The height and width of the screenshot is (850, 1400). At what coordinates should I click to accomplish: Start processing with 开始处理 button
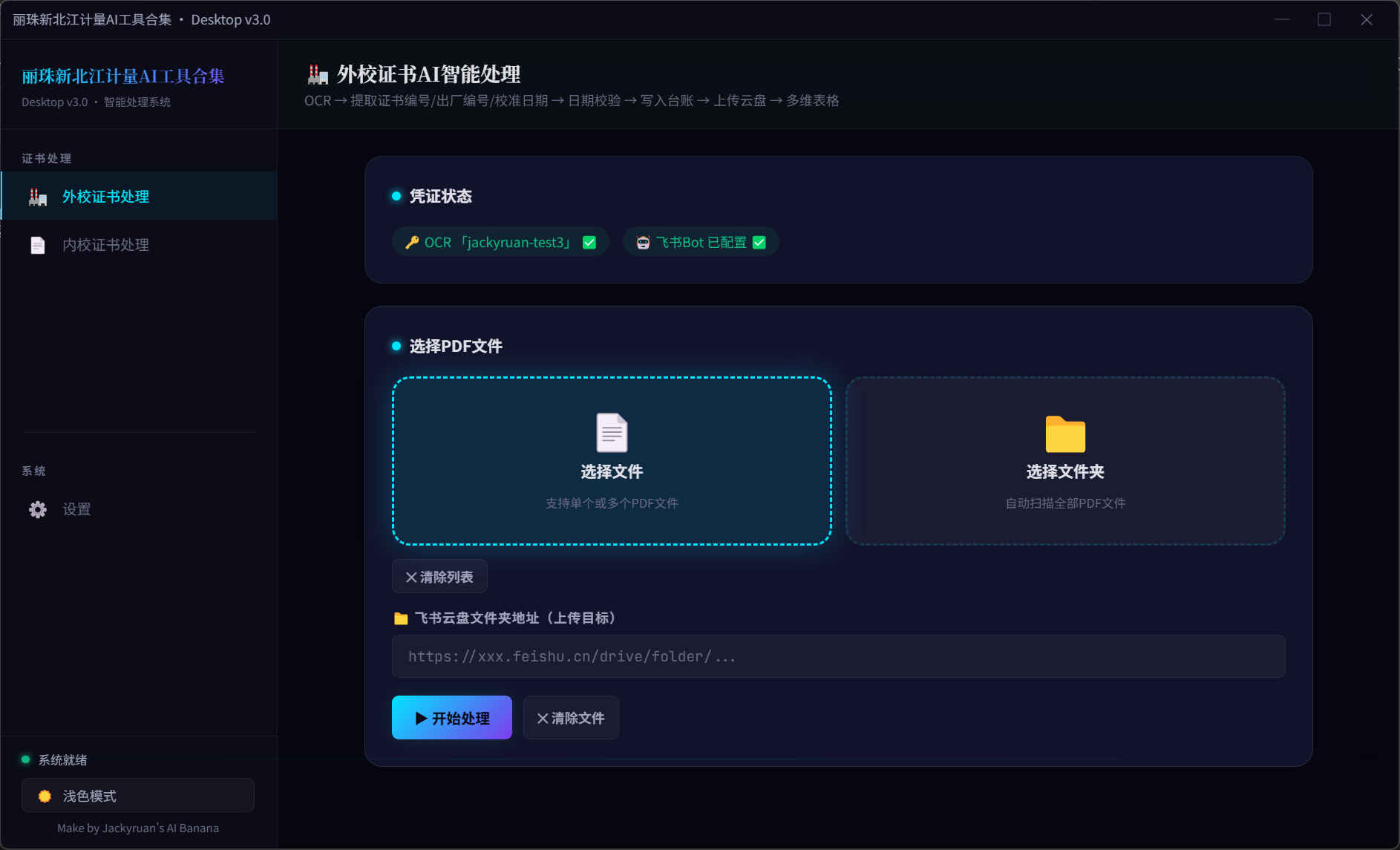452,718
